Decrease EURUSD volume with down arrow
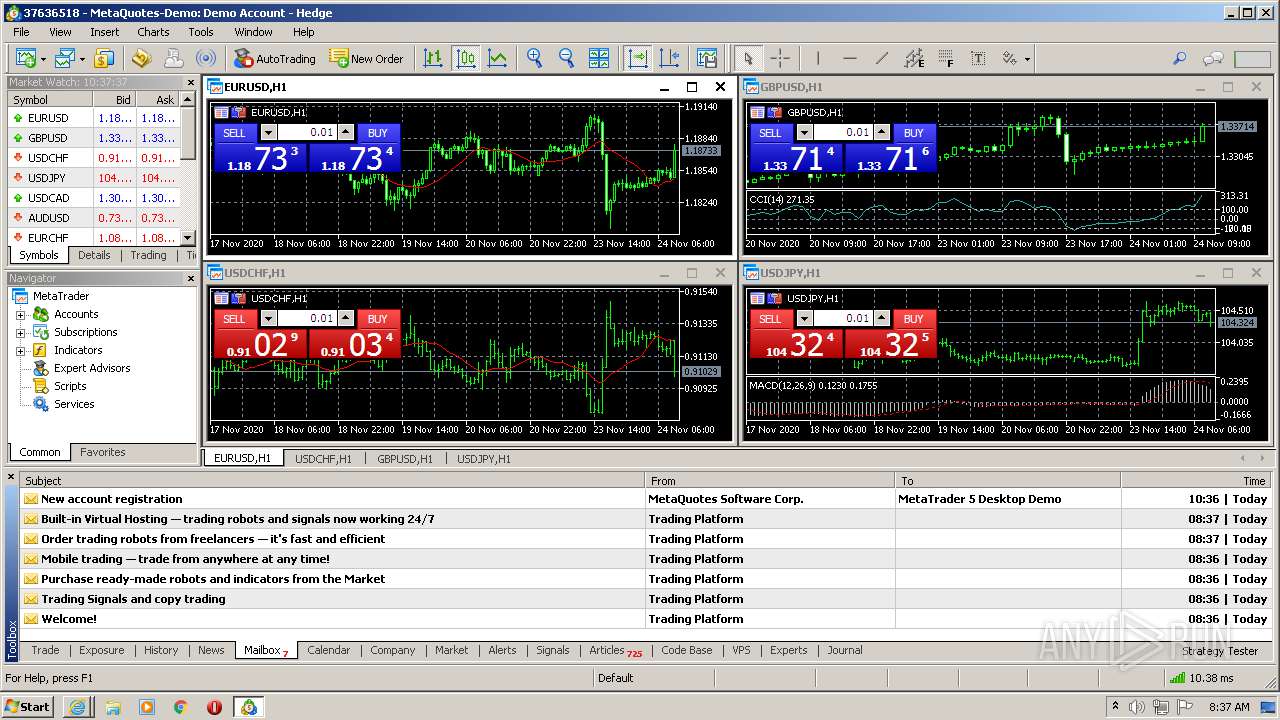The width and height of the screenshot is (1280, 720). click(x=268, y=133)
